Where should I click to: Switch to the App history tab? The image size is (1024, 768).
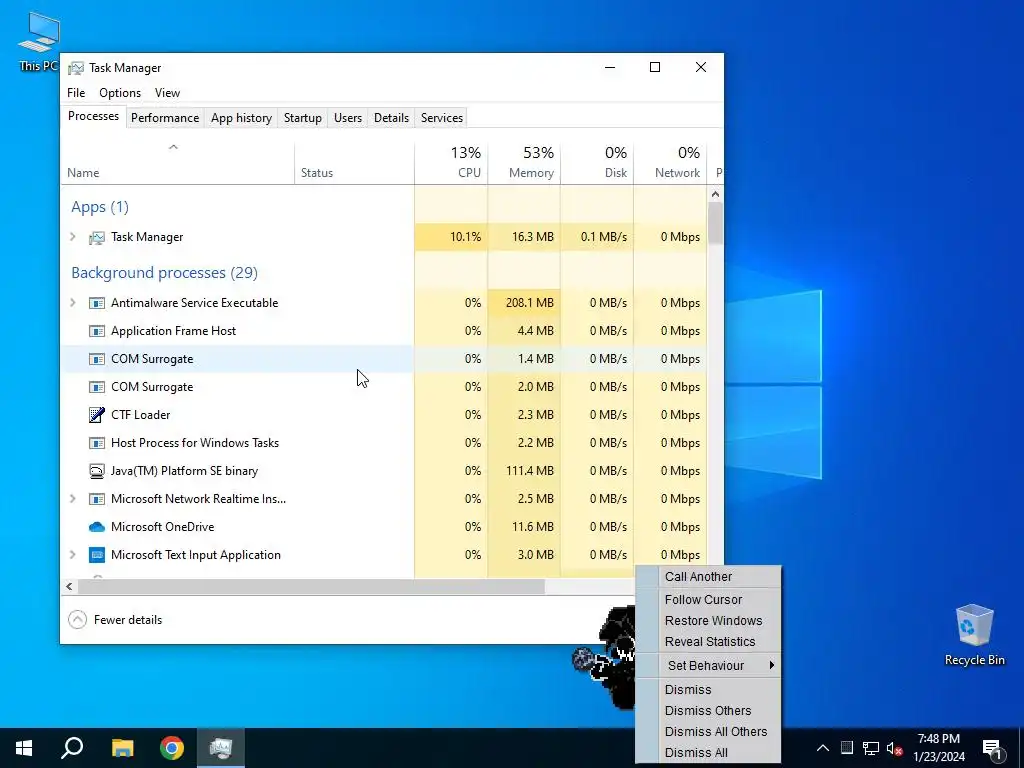(241, 118)
